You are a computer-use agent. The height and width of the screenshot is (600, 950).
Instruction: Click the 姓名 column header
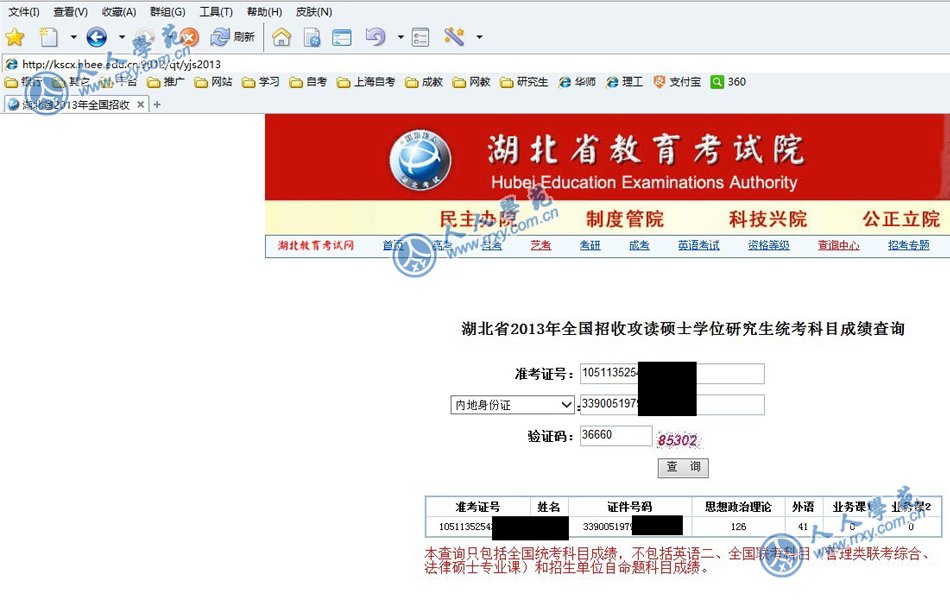pyautogui.click(x=548, y=507)
